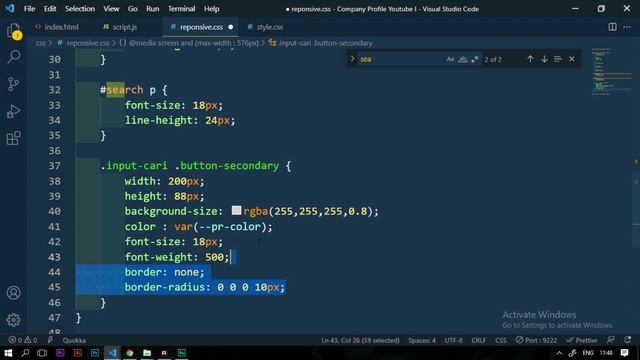
Task: Click the VS Code logo icon
Action: coord(9,8)
